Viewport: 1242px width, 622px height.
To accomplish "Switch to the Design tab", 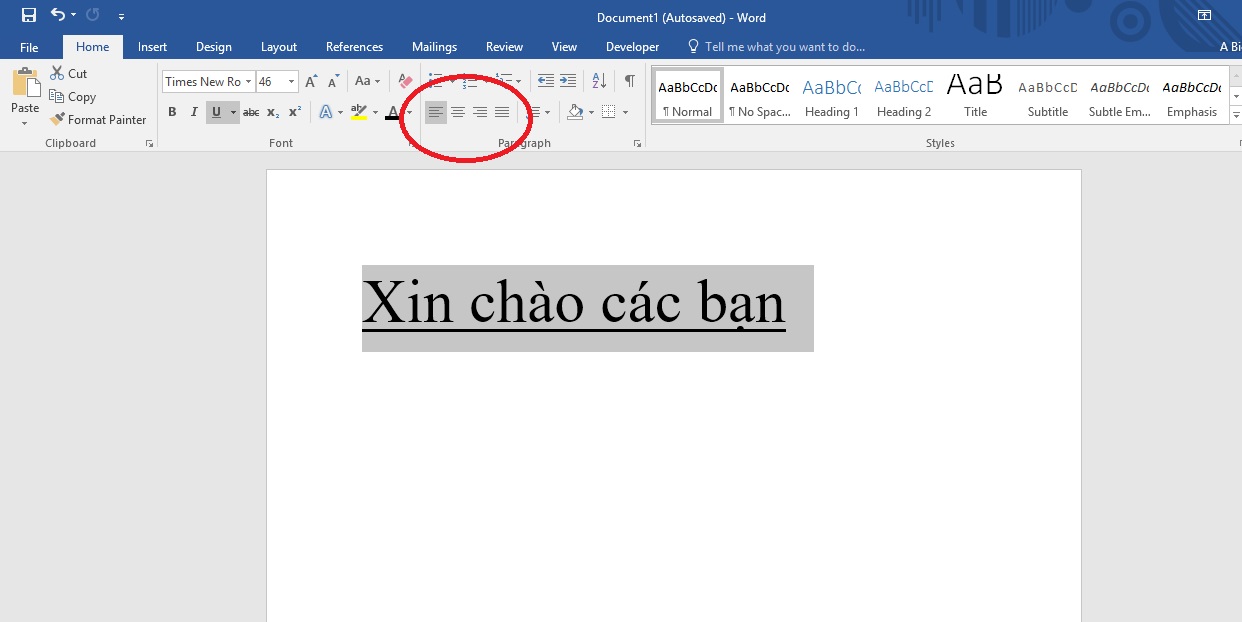I will tap(213, 47).
